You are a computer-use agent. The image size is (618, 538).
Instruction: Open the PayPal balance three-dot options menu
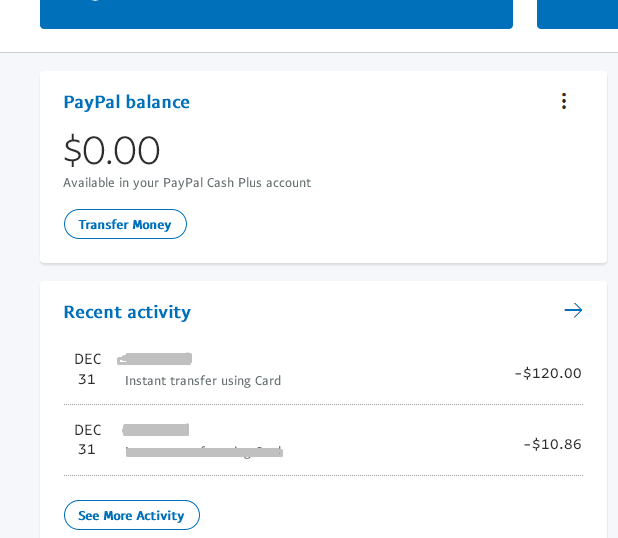pyautogui.click(x=564, y=101)
